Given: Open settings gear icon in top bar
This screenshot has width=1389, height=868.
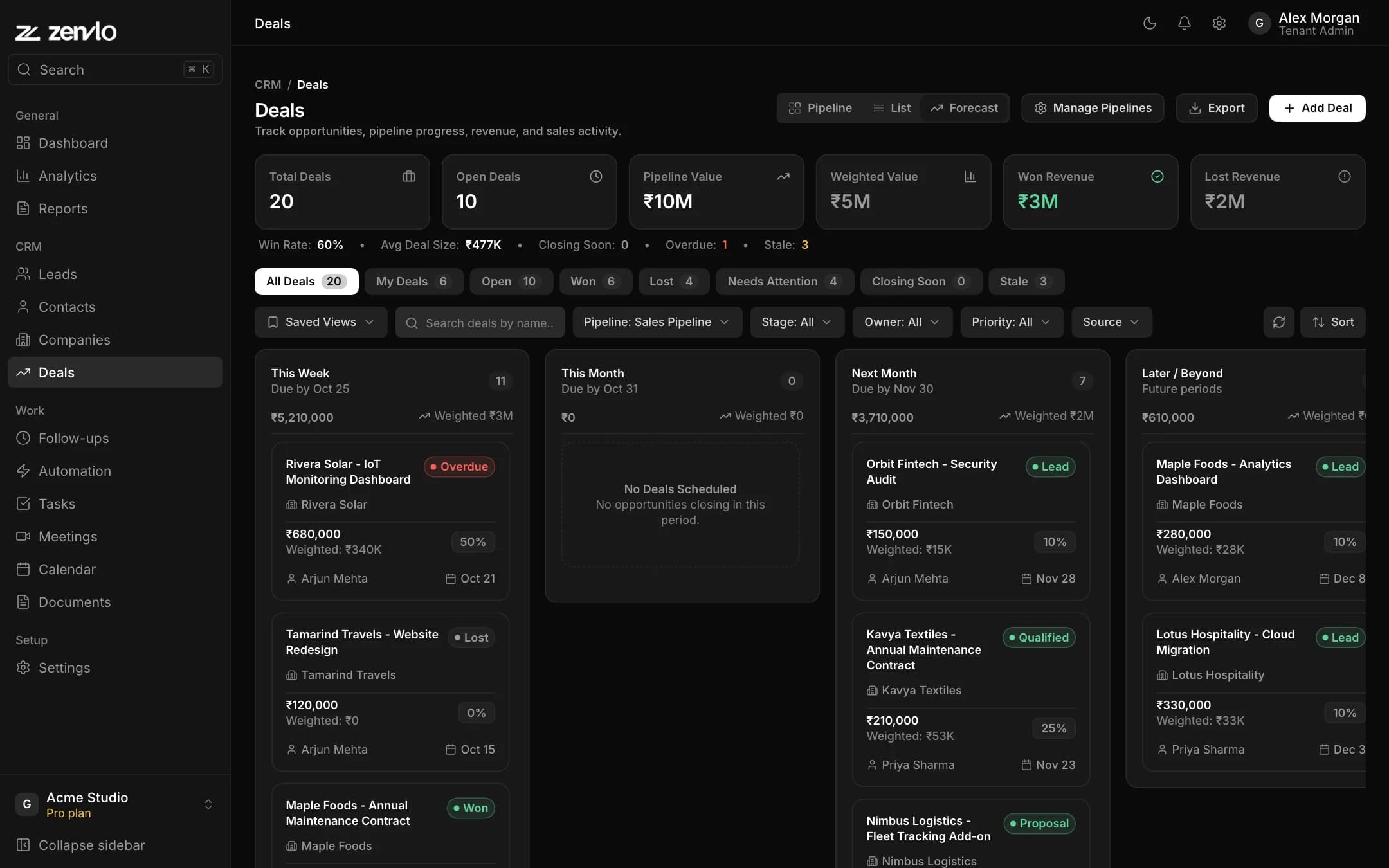Looking at the screenshot, I should click(1219, 23).
